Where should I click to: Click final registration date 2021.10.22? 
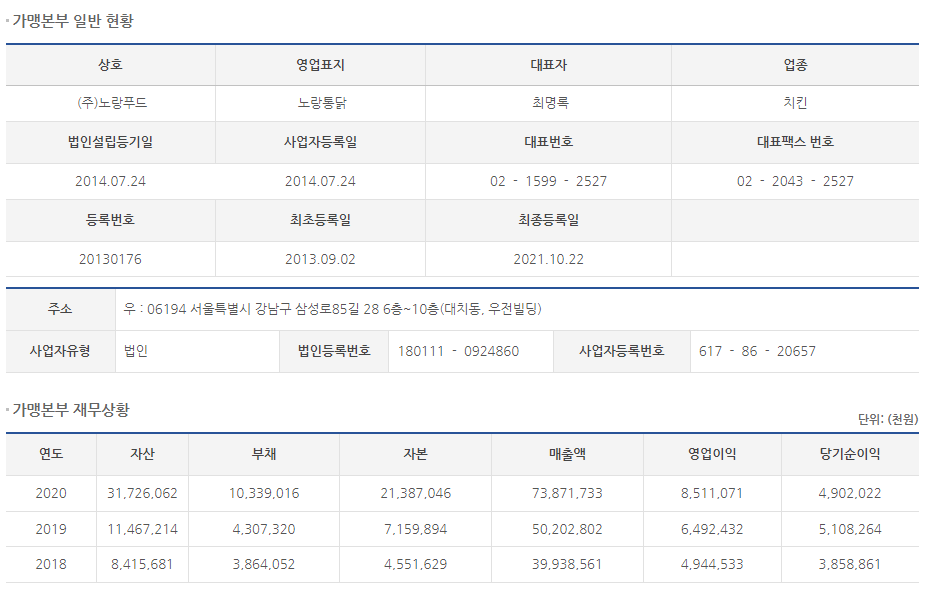(x=549, y=259)
